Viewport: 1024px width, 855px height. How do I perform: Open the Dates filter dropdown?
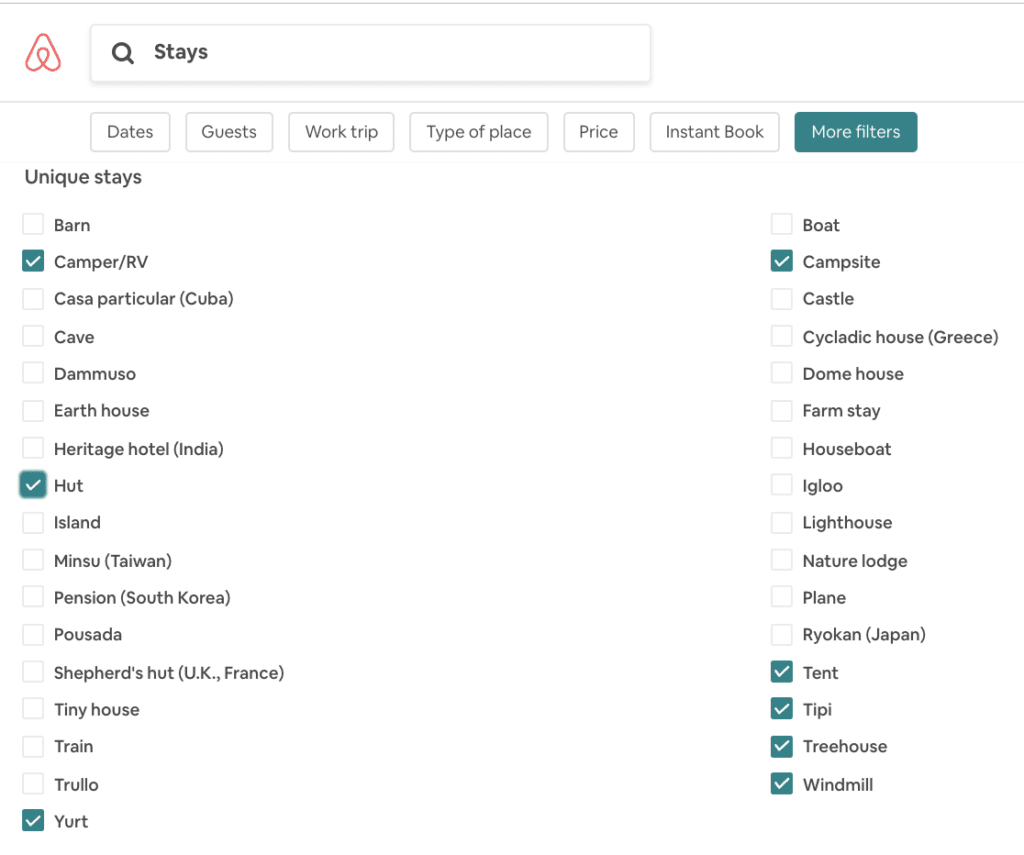130,132
